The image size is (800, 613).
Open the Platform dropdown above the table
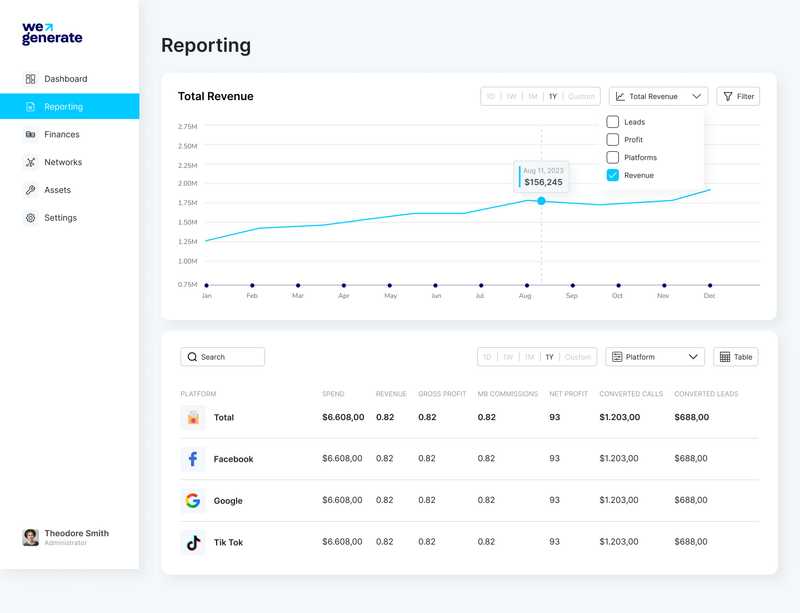pyautogui.click(x=655, y=356)
